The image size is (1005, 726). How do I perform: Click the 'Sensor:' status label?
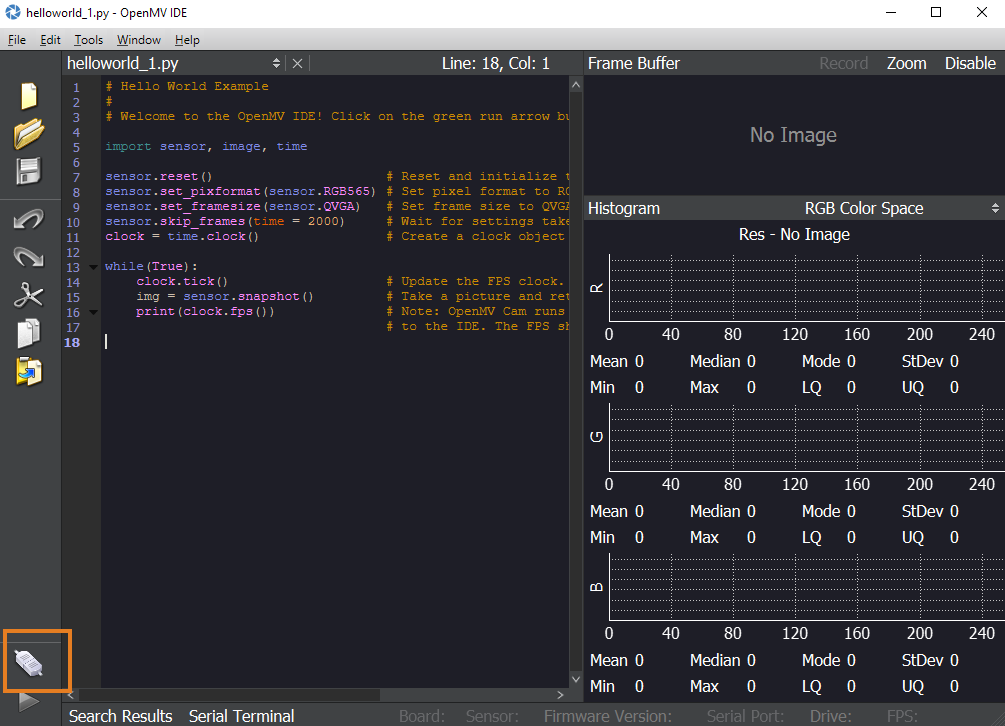click(x=492, y=716)
